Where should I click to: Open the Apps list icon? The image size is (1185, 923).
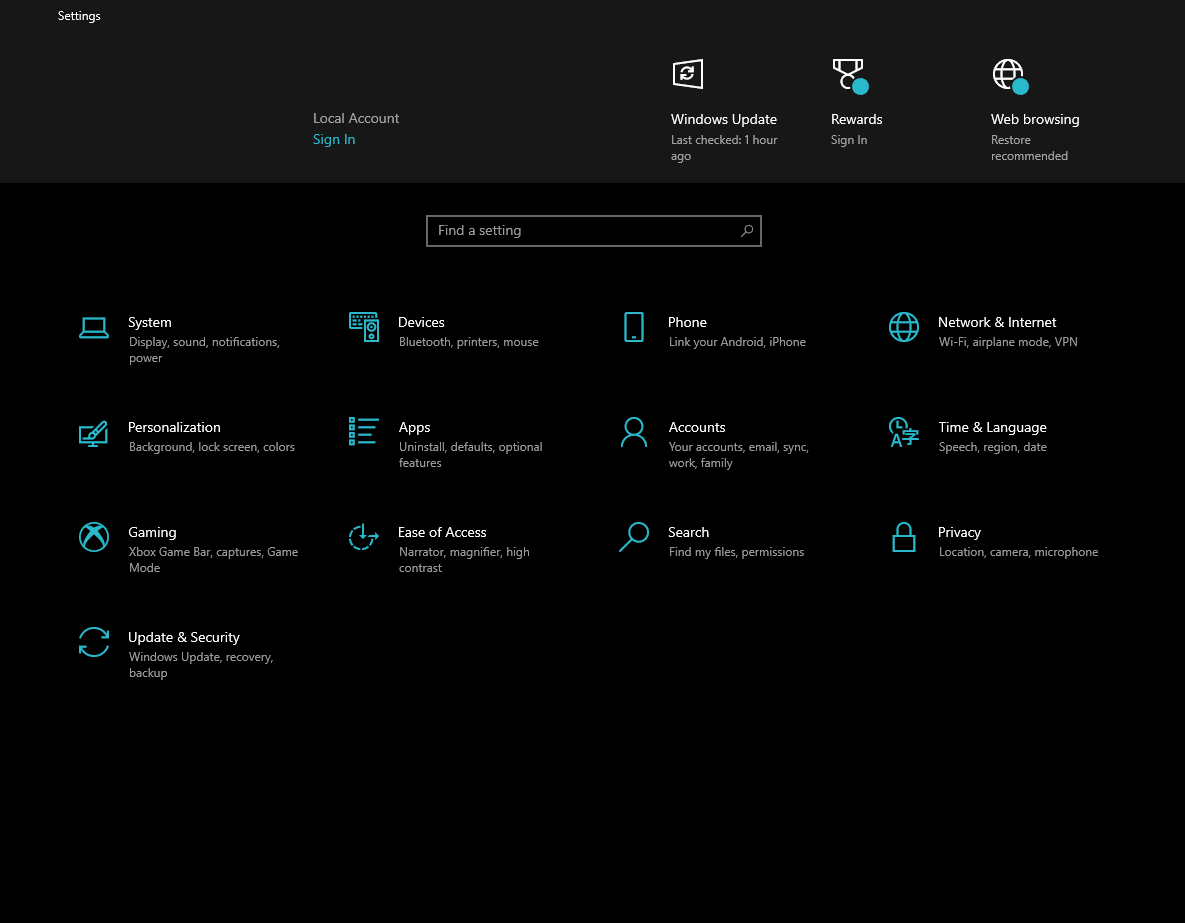click(364, 431)
